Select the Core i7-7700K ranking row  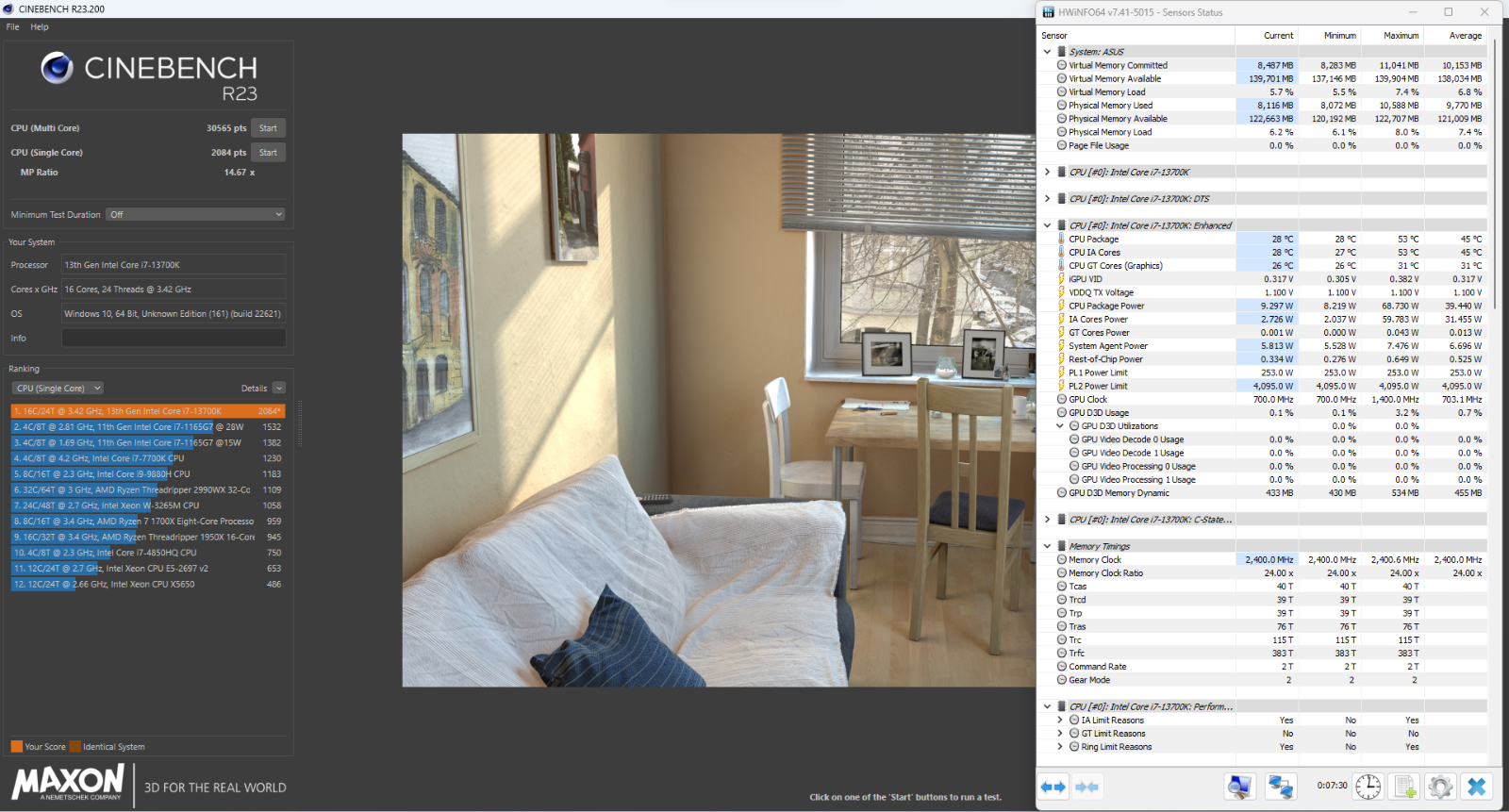point(147,458)
